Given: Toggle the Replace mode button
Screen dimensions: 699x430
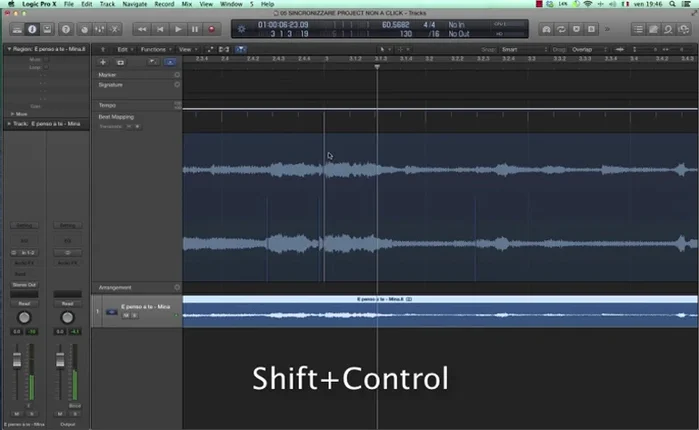Looking at the screenshot, I should 576,29.
